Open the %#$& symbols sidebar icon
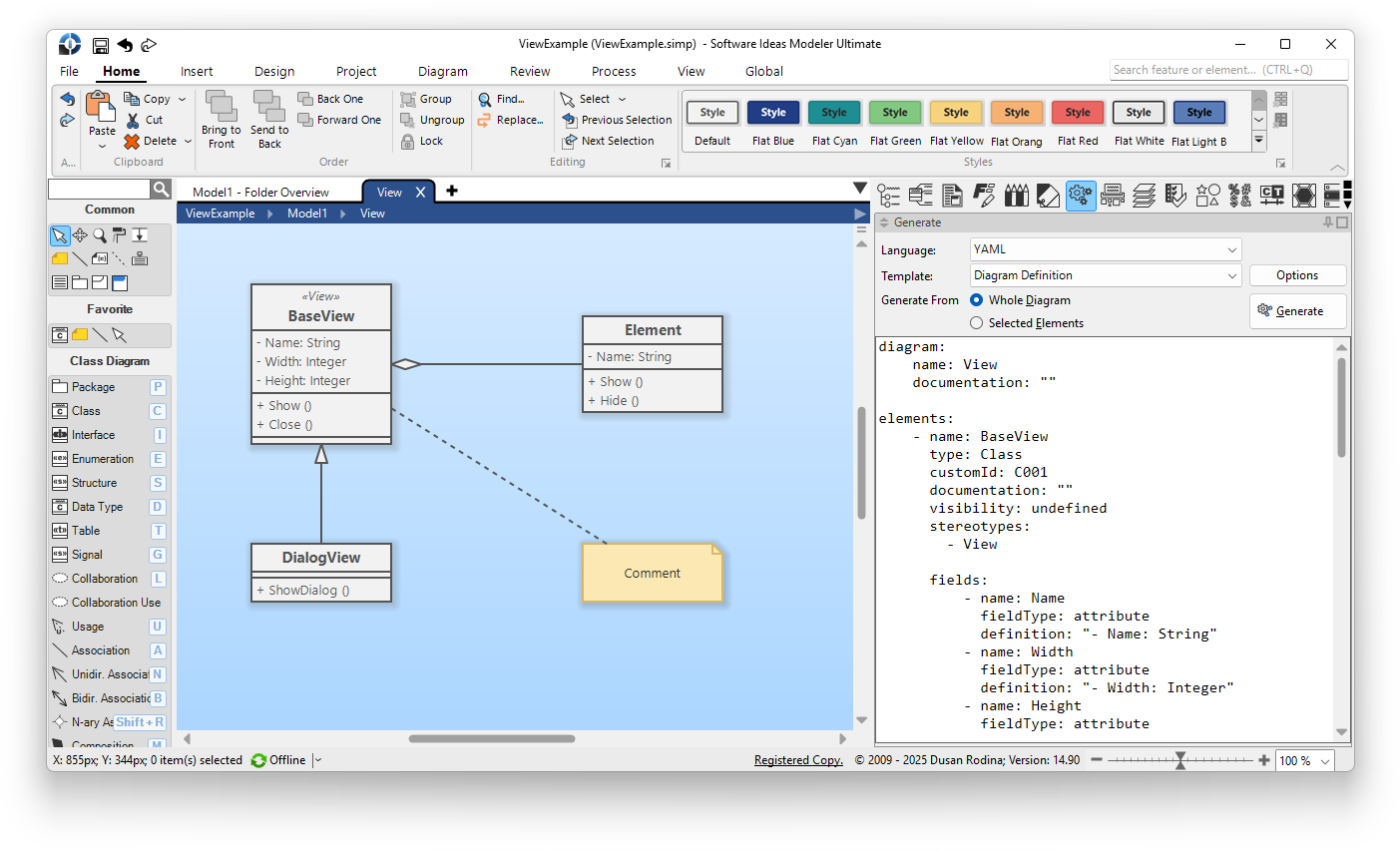The width and height of the screenshot is (1400, 851). tap(1240, 195)
